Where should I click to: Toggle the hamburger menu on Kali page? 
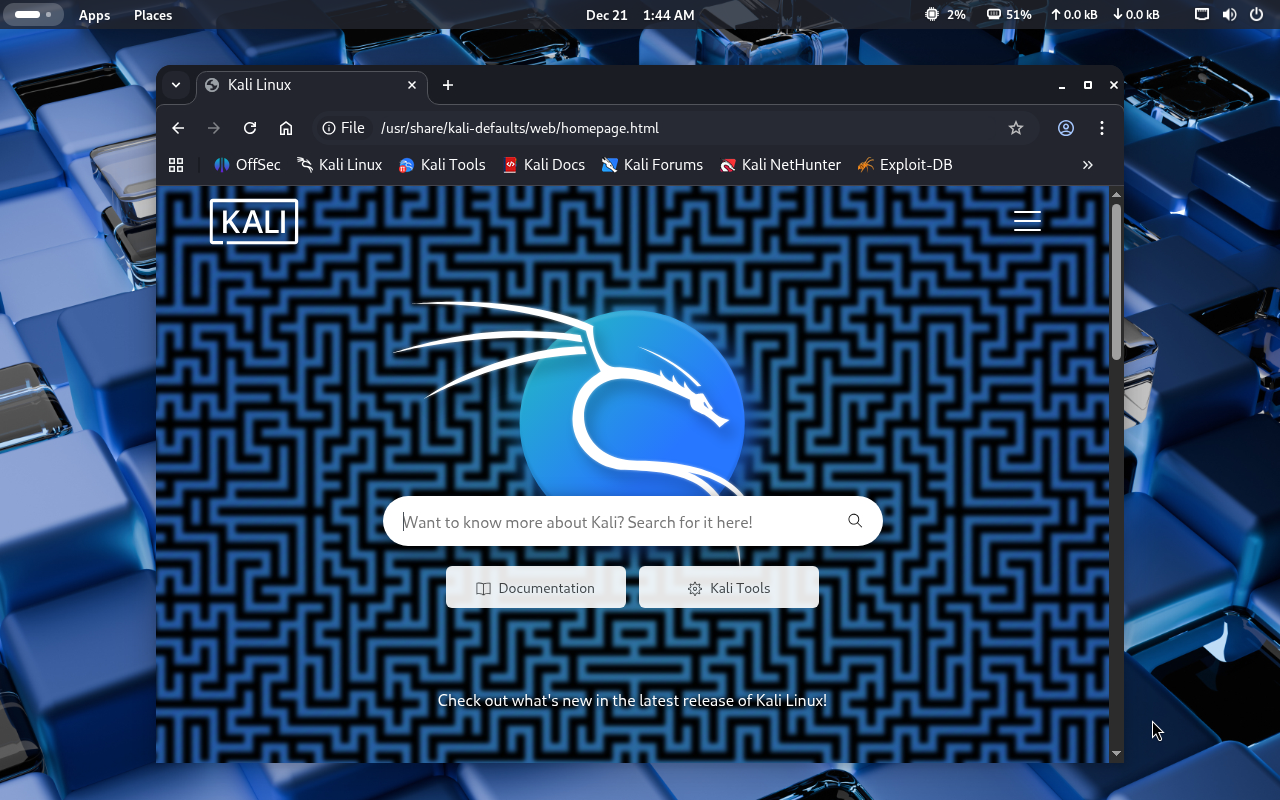[1027, 221]
